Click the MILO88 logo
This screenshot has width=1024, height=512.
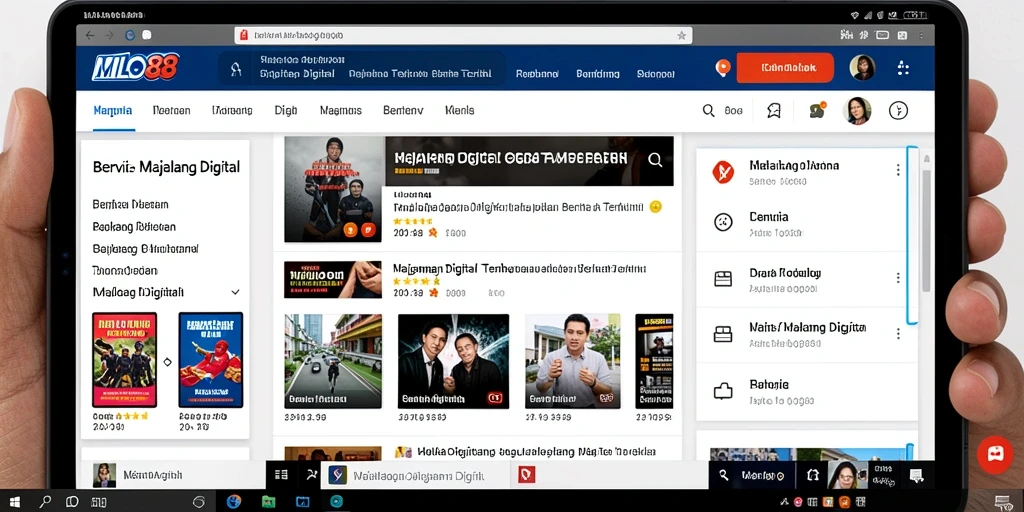pyautogui.click(x=135, y=67)
